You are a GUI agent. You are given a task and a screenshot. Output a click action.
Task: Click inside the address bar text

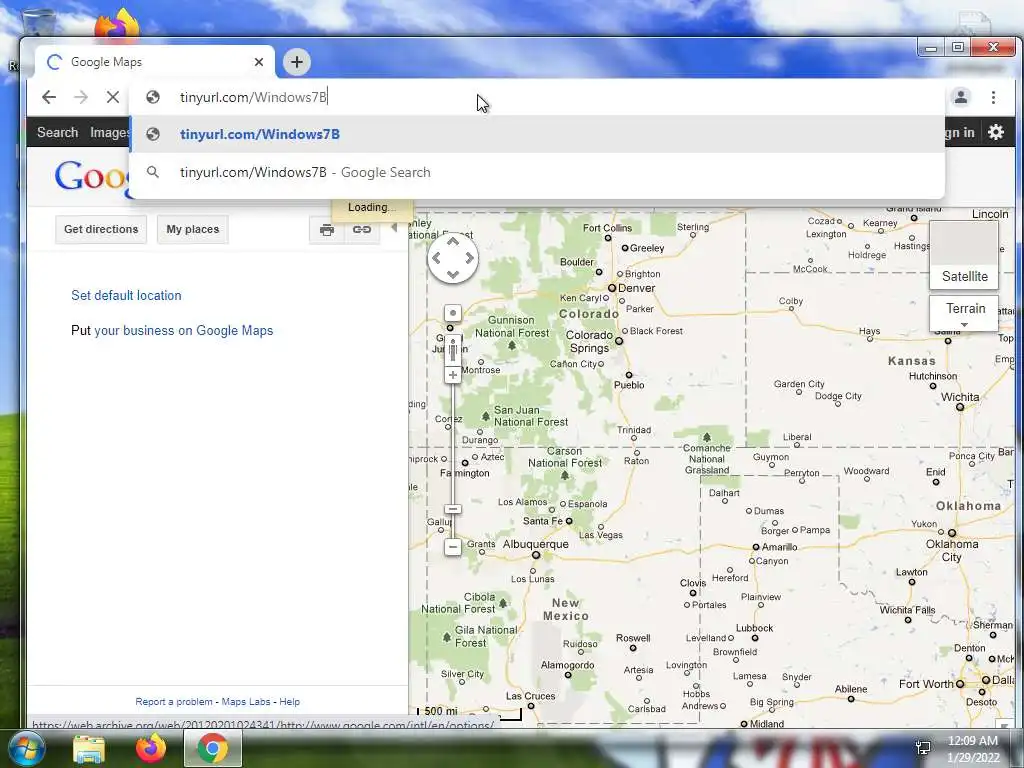pyautogui.click(x=253, y=97)
